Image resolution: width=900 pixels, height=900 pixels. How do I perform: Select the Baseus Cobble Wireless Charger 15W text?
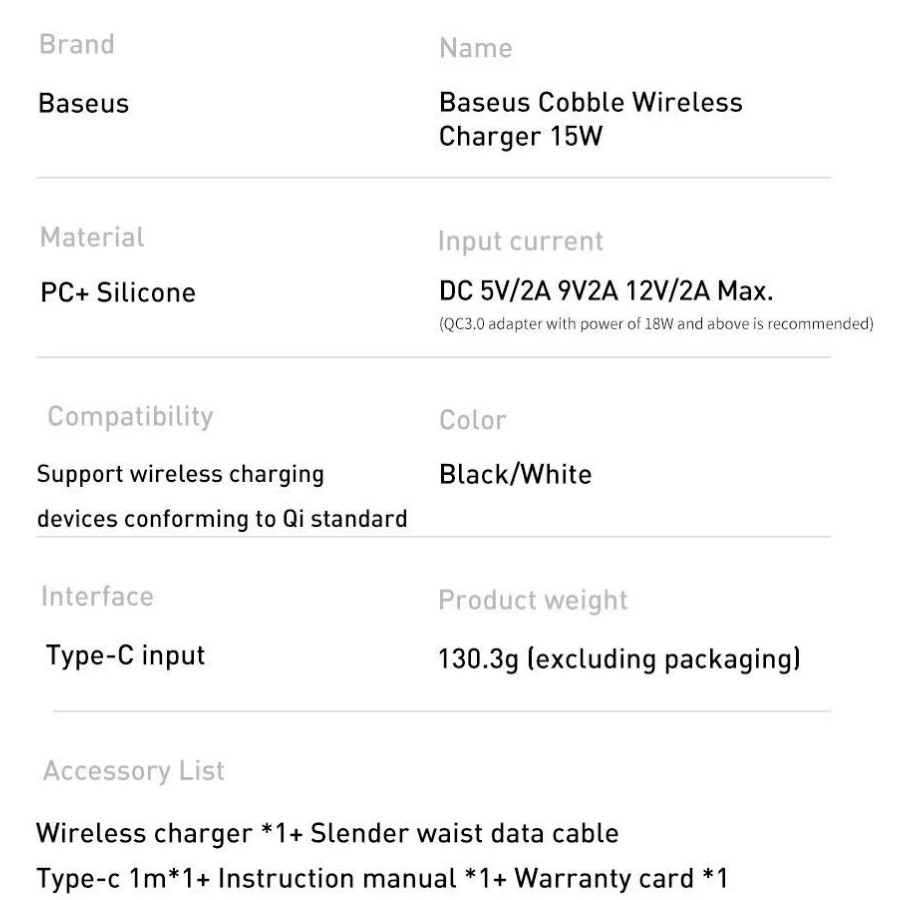tap(591, 118)
